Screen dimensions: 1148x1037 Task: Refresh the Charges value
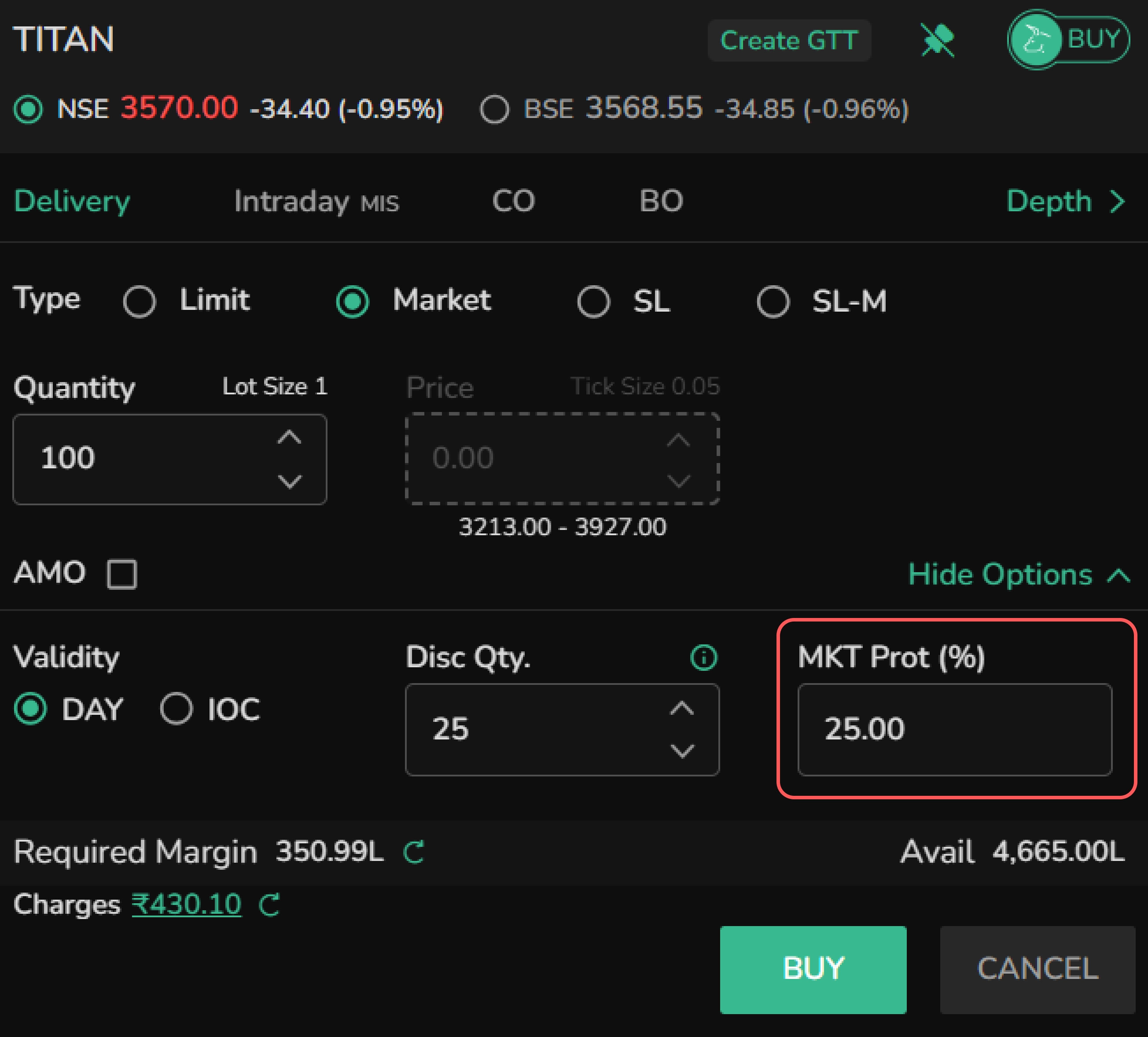(269, 905)
